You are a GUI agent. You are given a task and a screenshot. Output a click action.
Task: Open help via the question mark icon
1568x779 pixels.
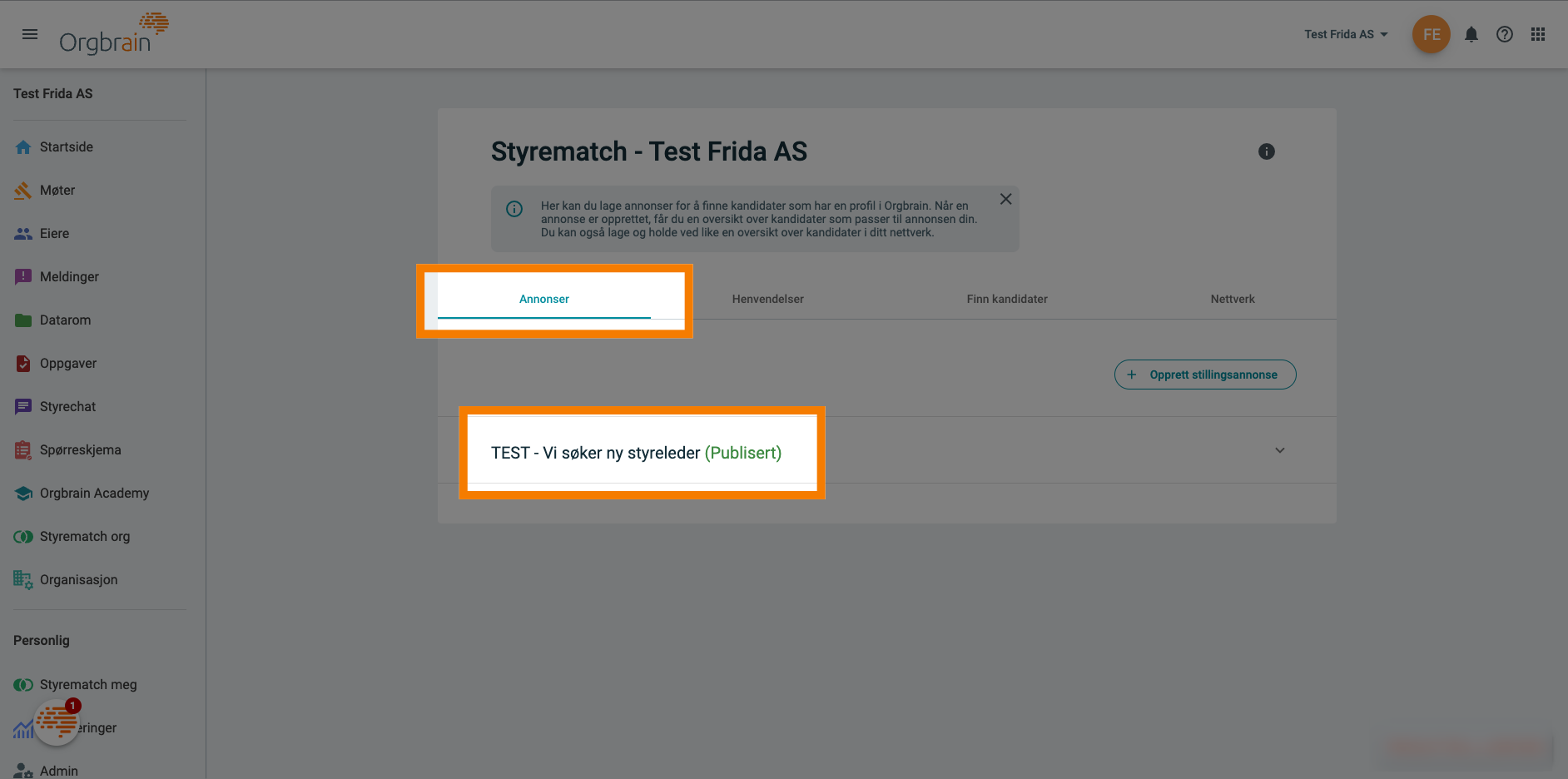(x=1505, y=34)
